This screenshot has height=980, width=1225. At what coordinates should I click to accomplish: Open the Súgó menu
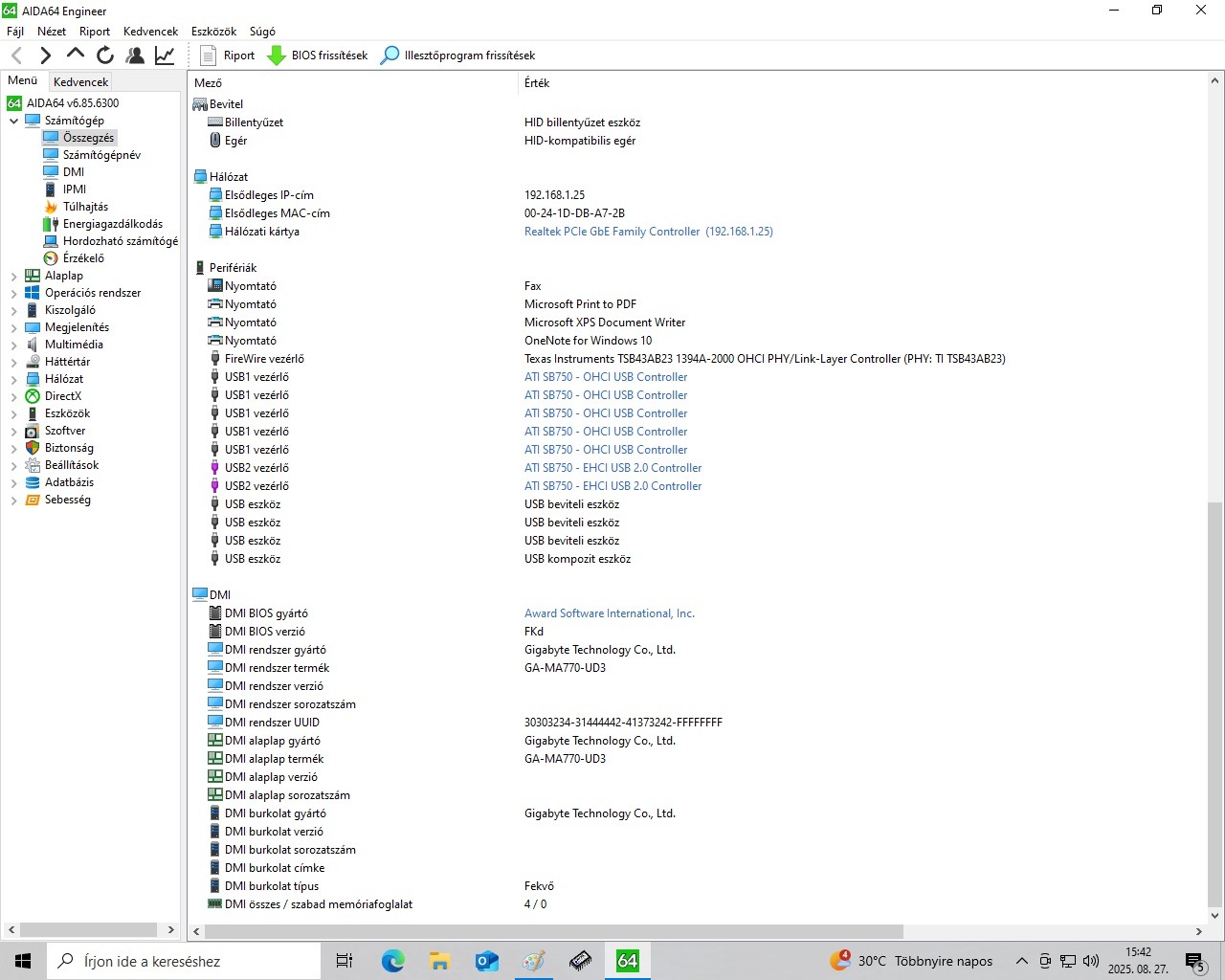[x=262, y=32]
